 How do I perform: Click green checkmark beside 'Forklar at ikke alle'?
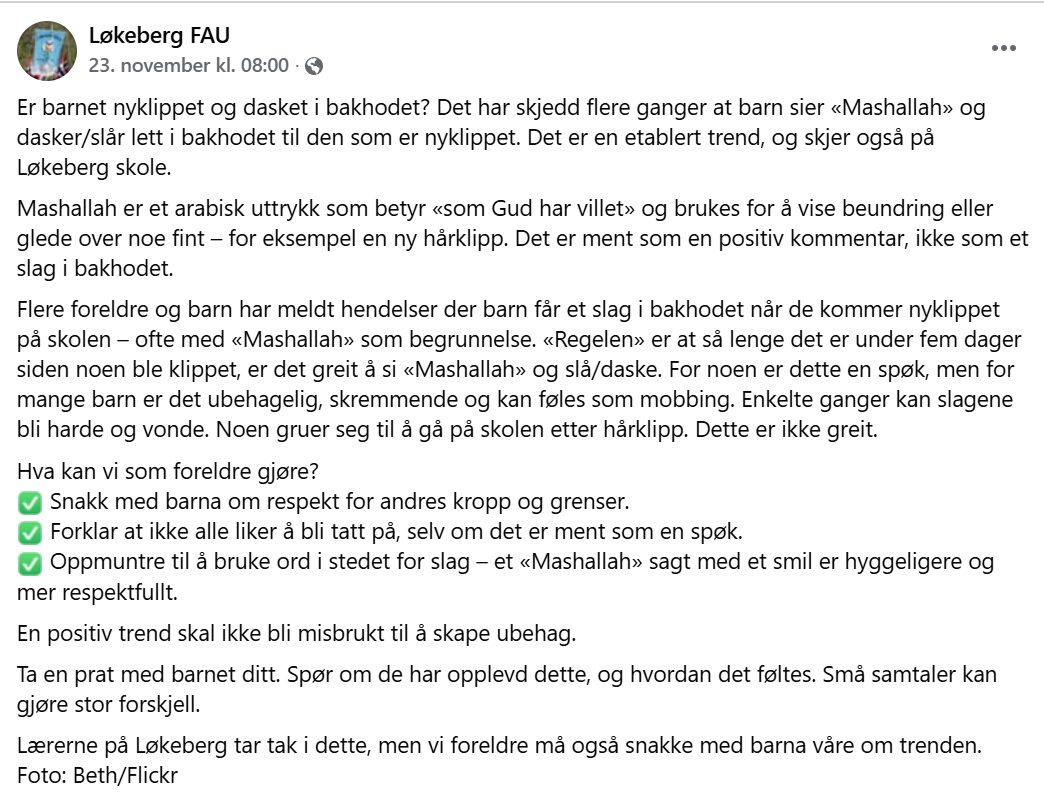click(29, 531)
